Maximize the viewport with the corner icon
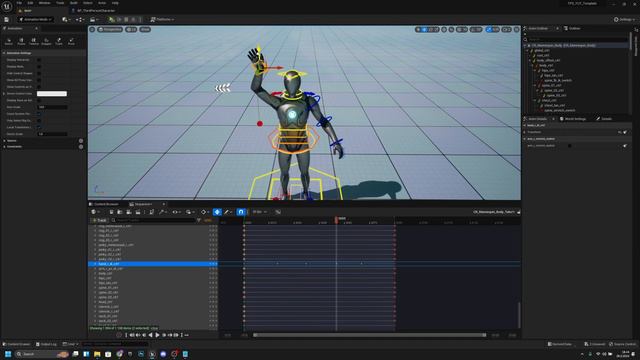This screenshot has width=640, height=360. (516, 29)
